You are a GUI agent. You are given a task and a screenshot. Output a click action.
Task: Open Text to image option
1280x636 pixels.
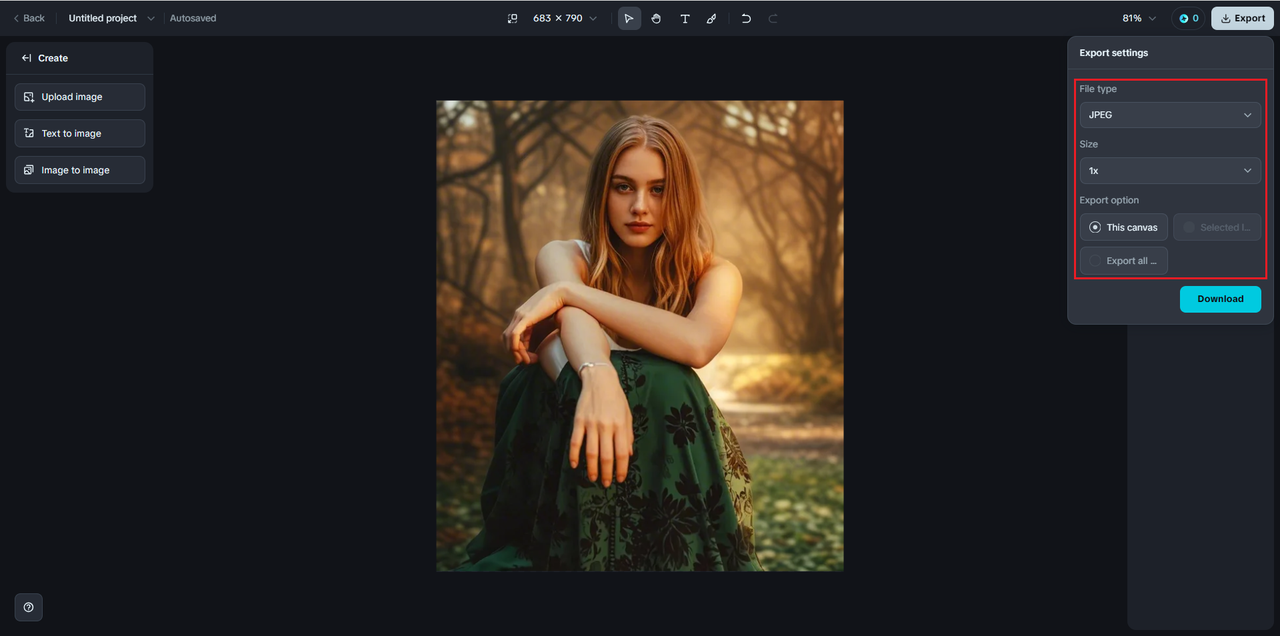(x=80, y=133)
